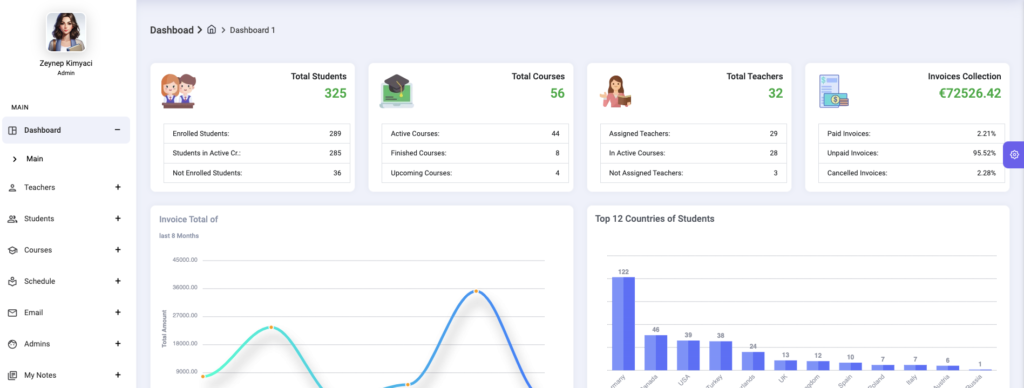Viewport: 1024px width, 388px height.
Task: Click the Spain bar labeled 10
Action: 851,366
